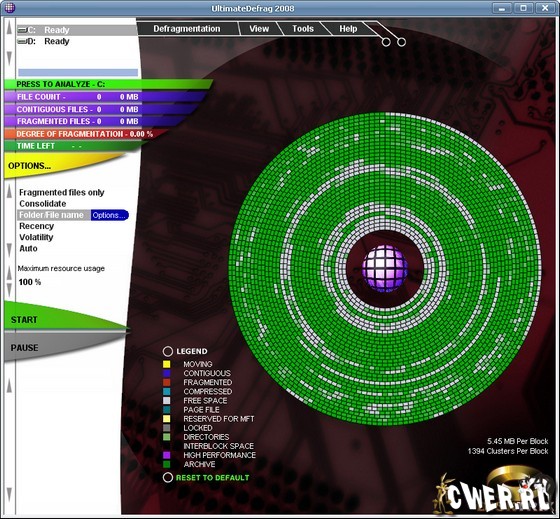
Task: Click the red FRAGMENTED legend color square
Action: (166, 383)
